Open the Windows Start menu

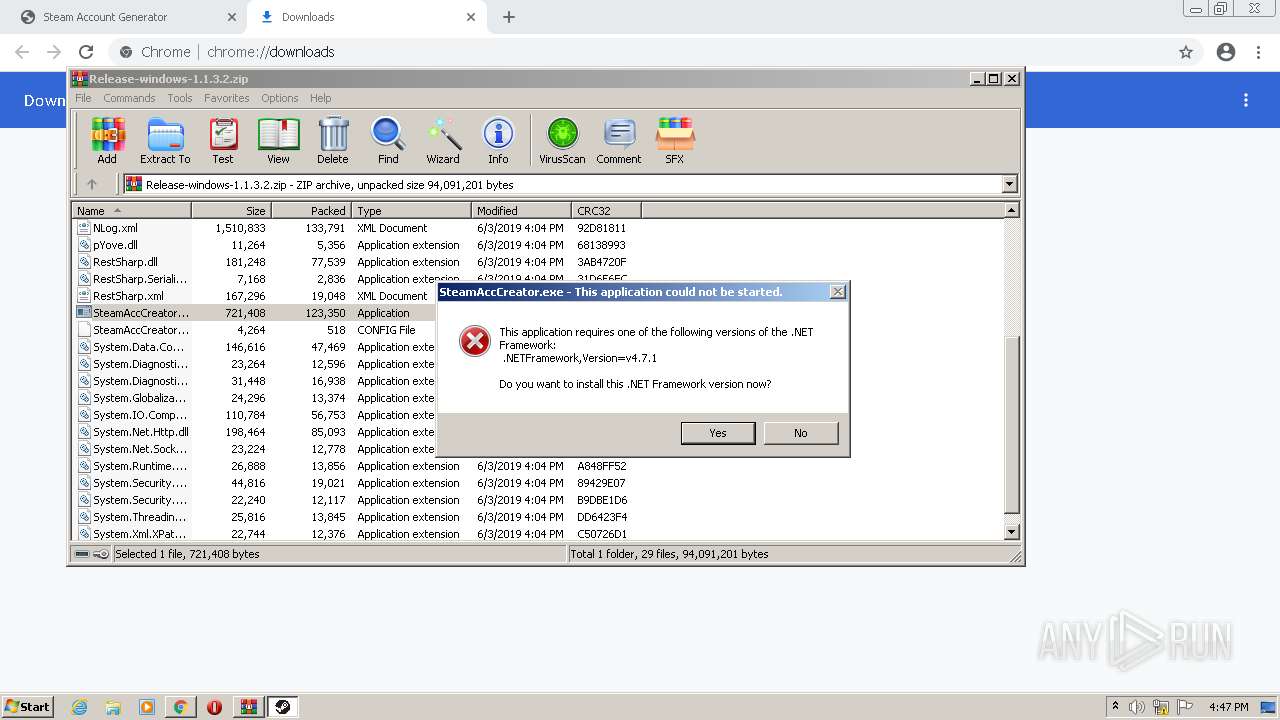(x=28, y=707)
